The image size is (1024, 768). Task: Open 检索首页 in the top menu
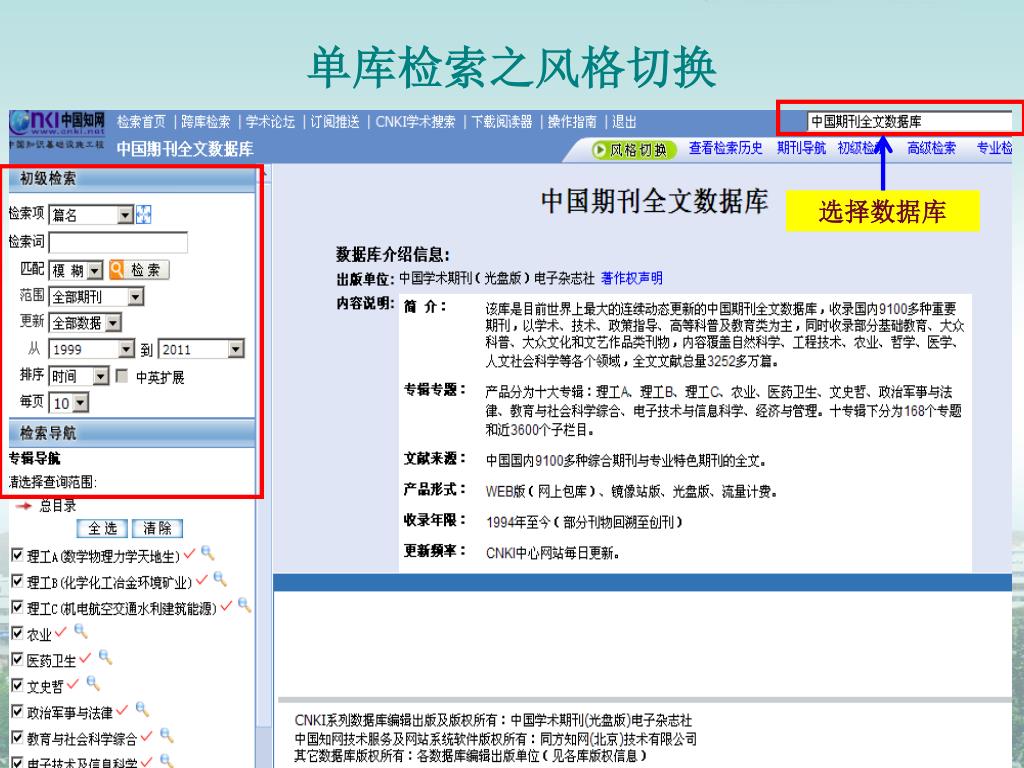142,122
